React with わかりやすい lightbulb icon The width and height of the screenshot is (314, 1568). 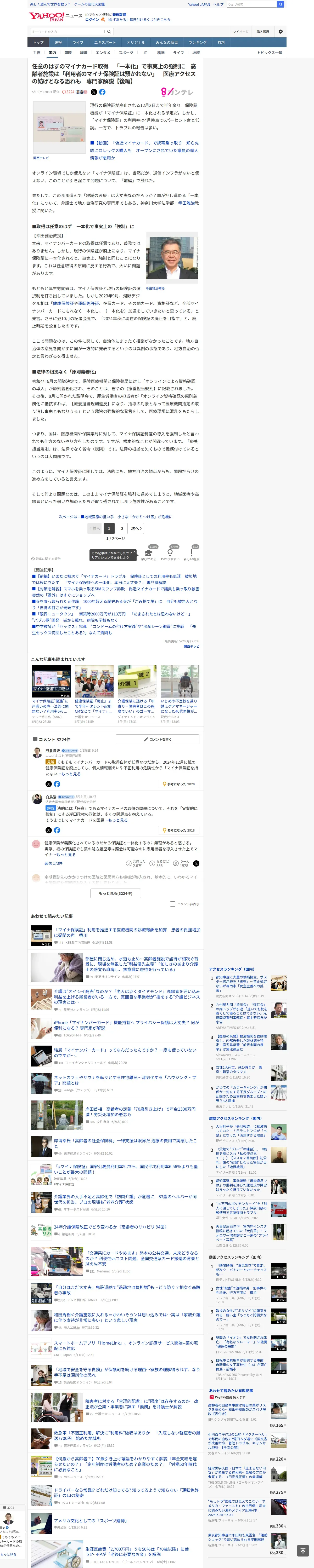[170, 553]
